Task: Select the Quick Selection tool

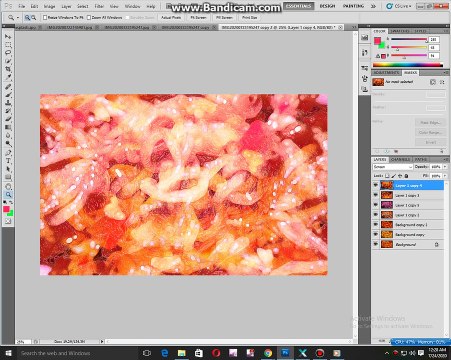Action: (8, 61)
